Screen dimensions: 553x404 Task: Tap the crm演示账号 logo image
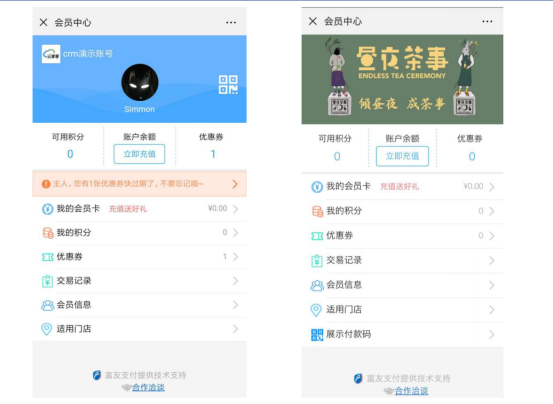pos(51,54)
